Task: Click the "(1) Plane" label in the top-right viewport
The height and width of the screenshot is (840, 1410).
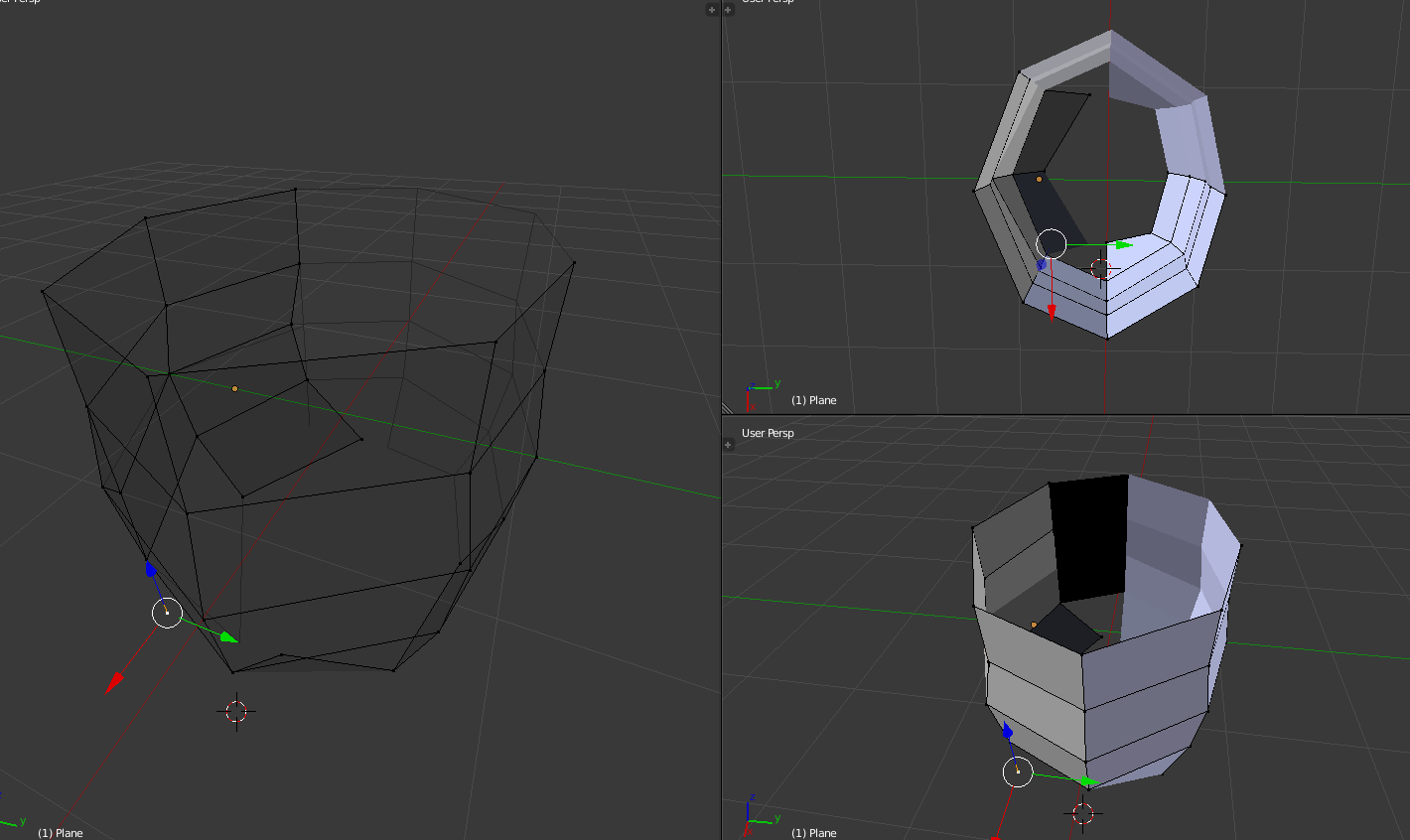Action: [x=814, y=400]
